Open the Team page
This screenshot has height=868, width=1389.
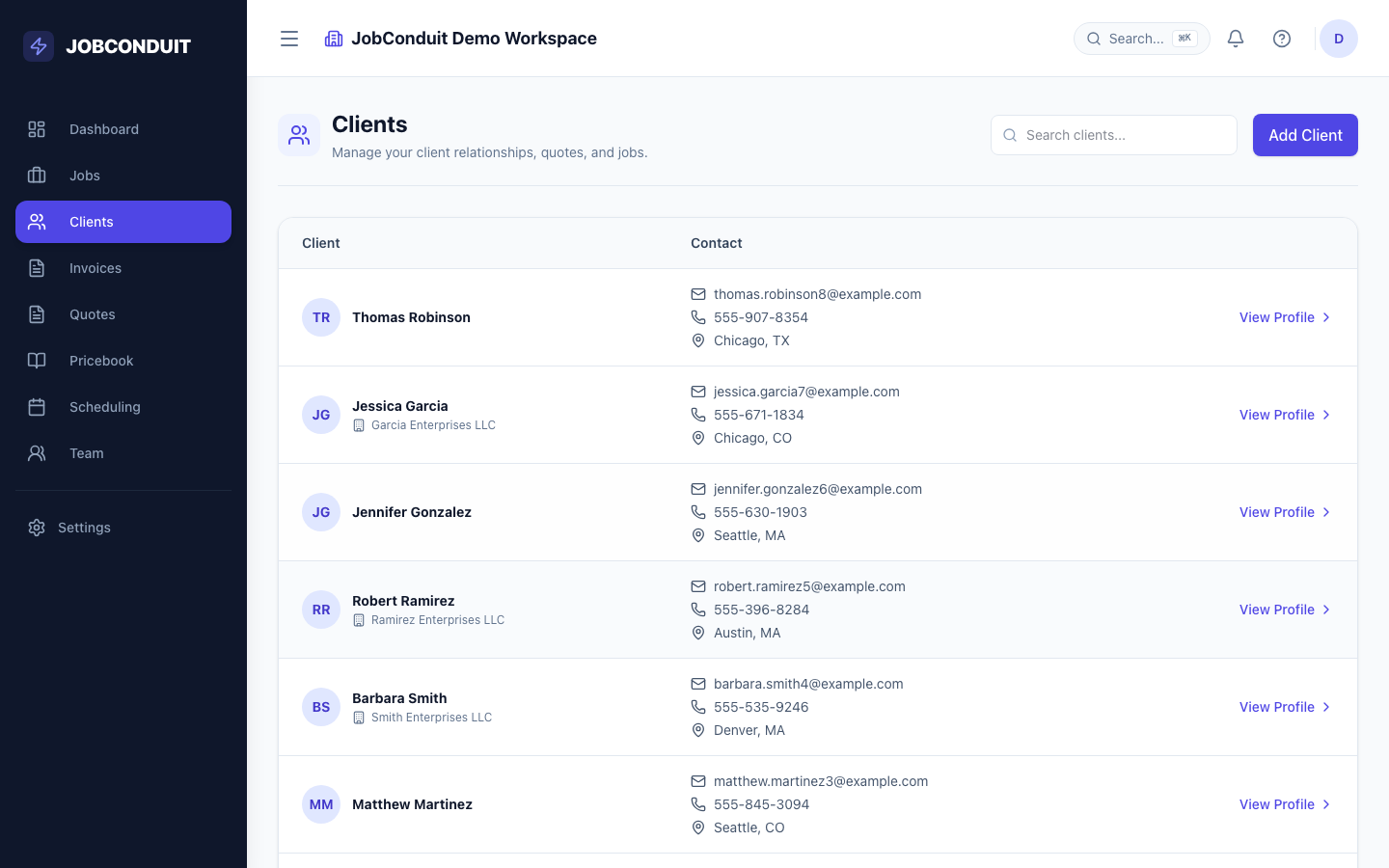point(123,453)
